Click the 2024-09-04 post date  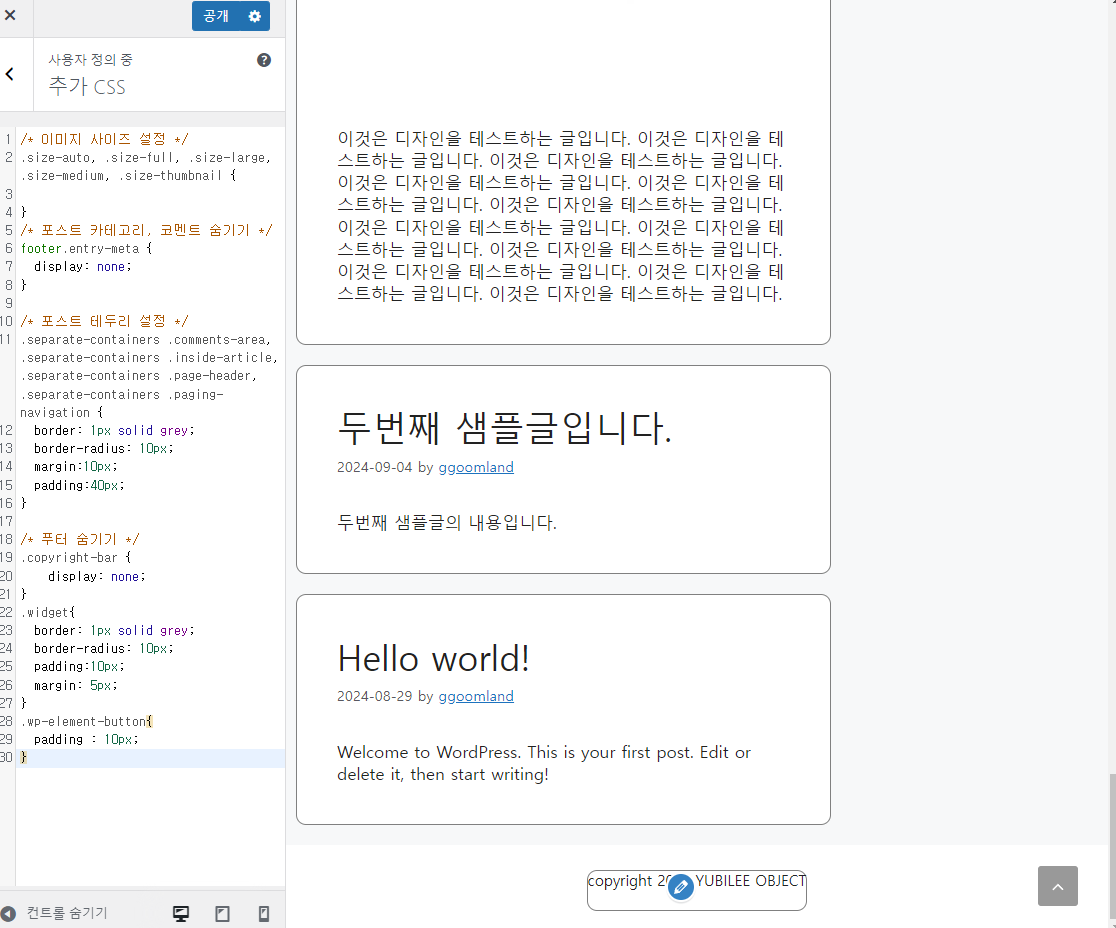[374, 468]
